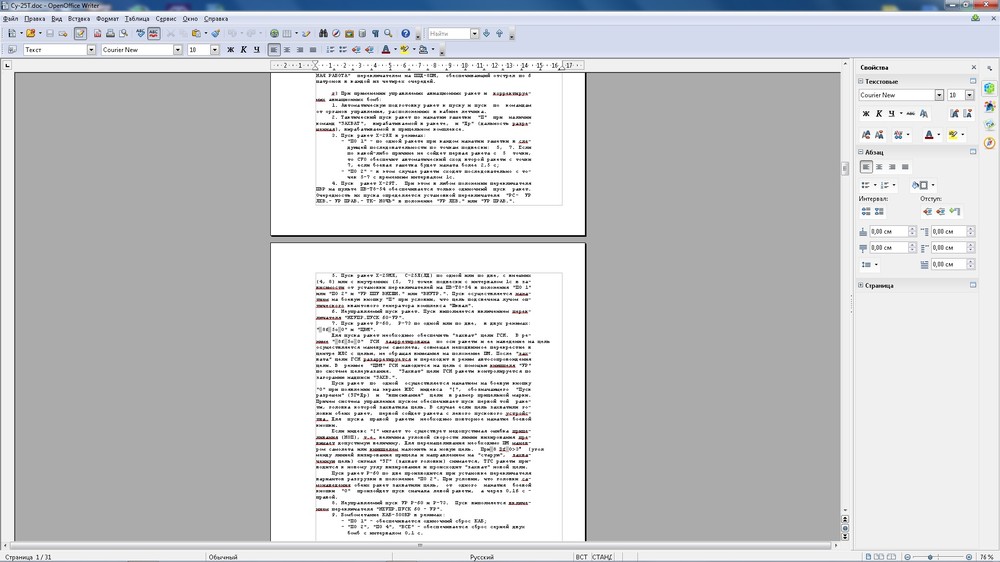Screen dimensions: 1000x562
Task: Click the Paste clipboard icon
Action: 196,33
